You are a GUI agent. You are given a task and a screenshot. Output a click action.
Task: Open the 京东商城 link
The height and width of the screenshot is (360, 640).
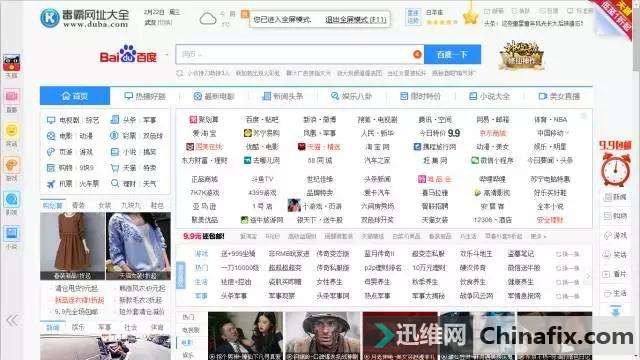[x=493, y=133]
